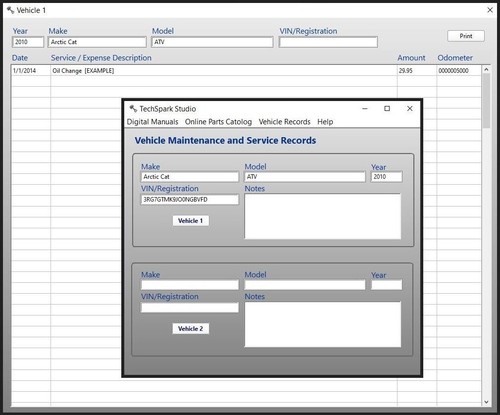Click the VIN/Registration field in Vehicle 1 window header
Image resolution: width=500 pixels, height=415 pixels.
(x=328, y=42)
